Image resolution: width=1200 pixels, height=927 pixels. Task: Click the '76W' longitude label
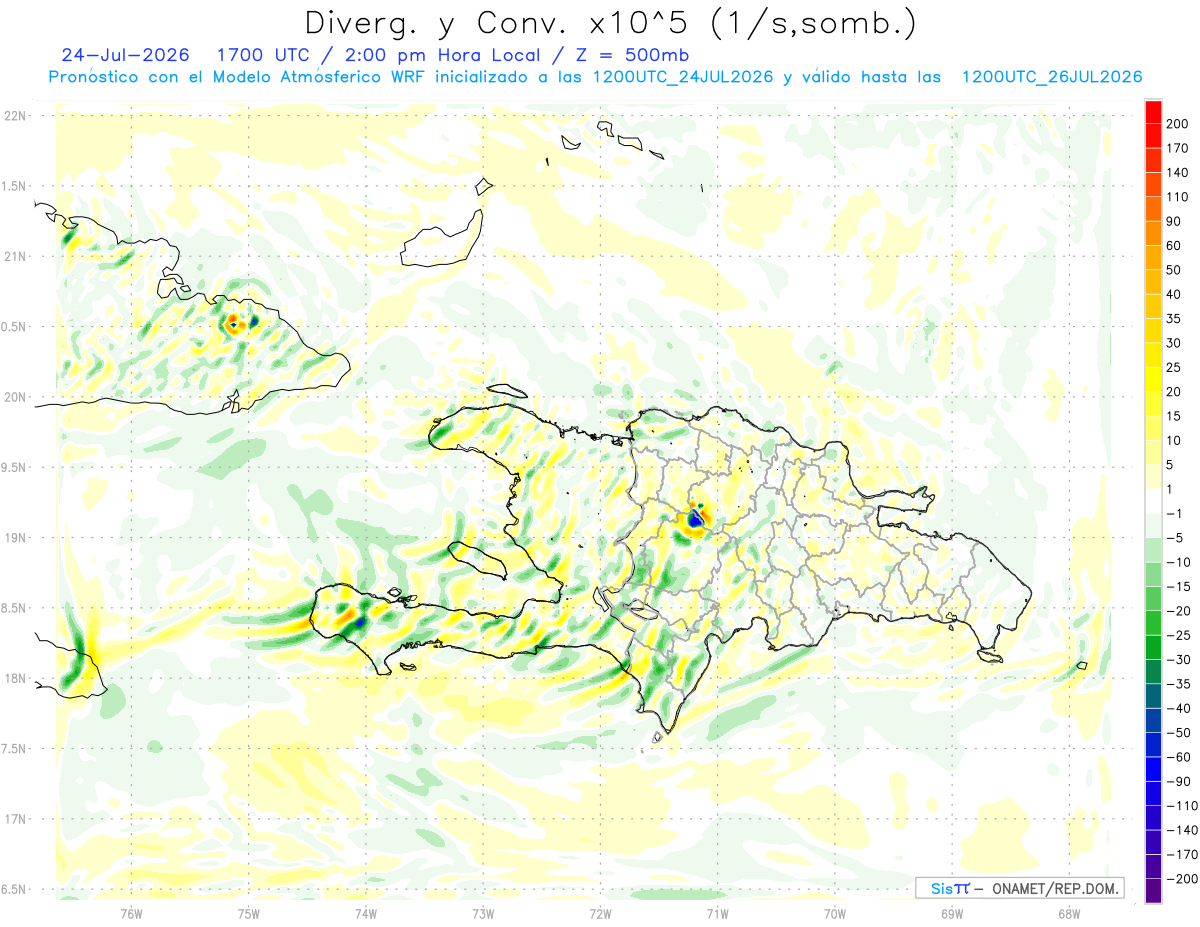(x=131, y=913)
